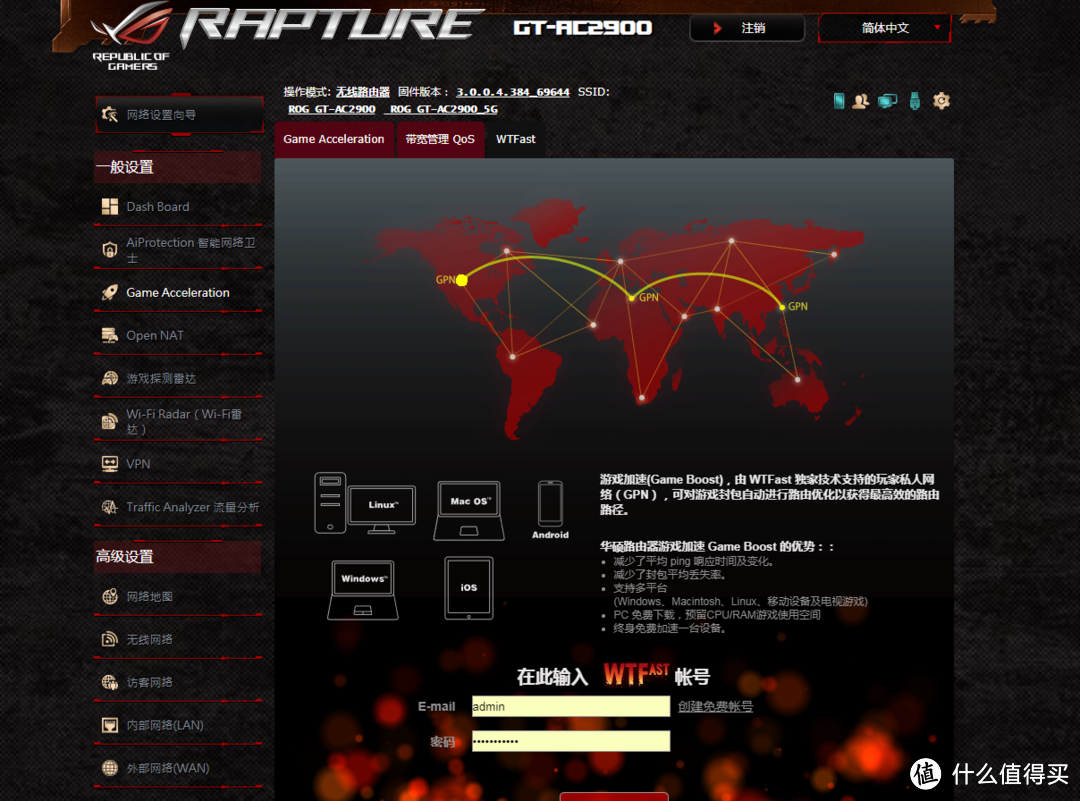Viewport: 1080px width, 801px height.
Task: Click the 无线网络 wireless icon
Action: [110, 639]
